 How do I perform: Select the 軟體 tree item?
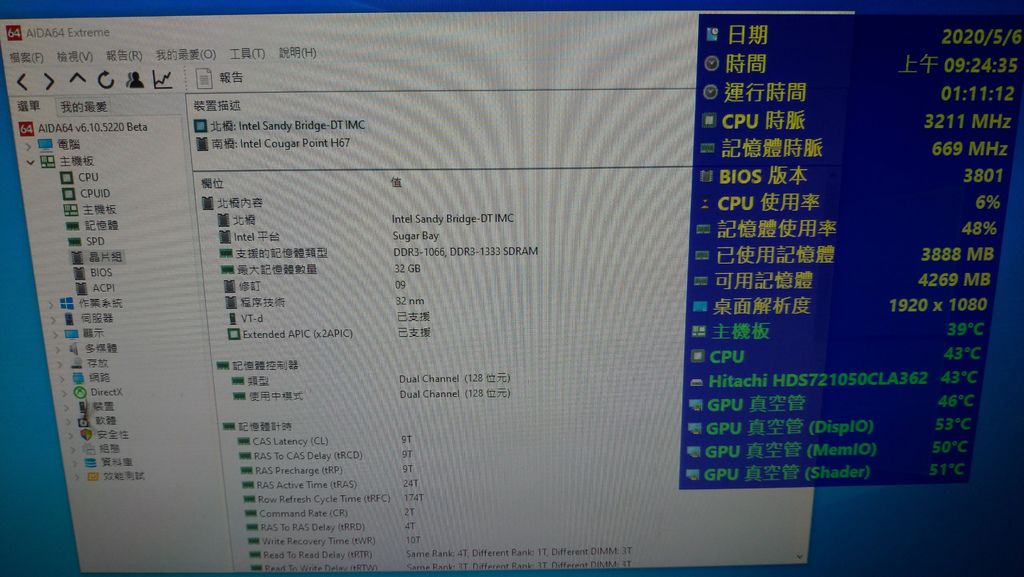pyautogui.click(x=106, y=421)
